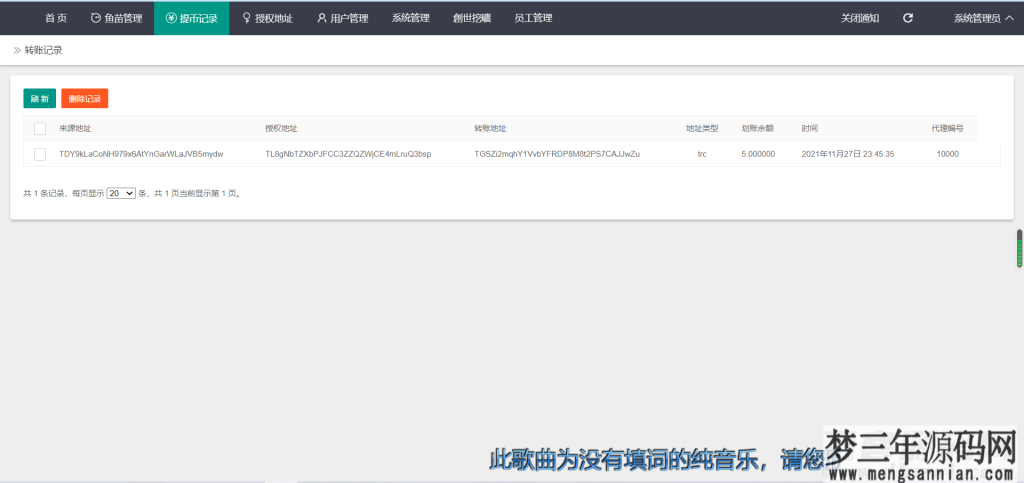Click the 授权地址 column header

point(281,129)
